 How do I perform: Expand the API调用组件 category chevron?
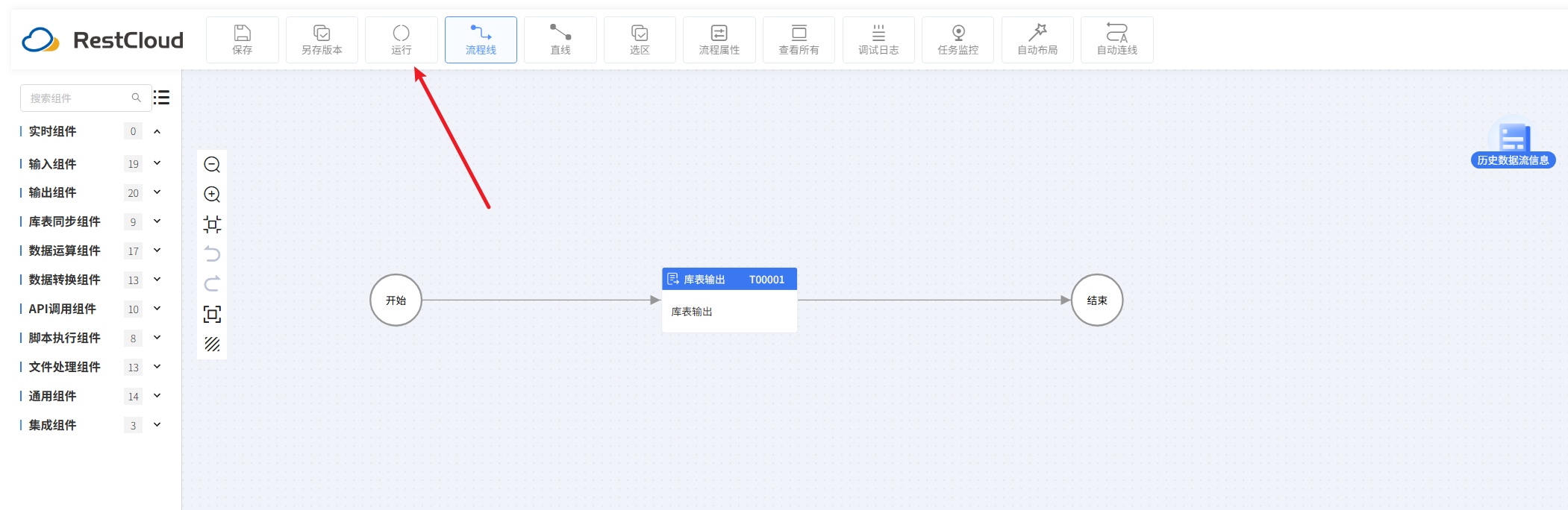pos(157,309)
